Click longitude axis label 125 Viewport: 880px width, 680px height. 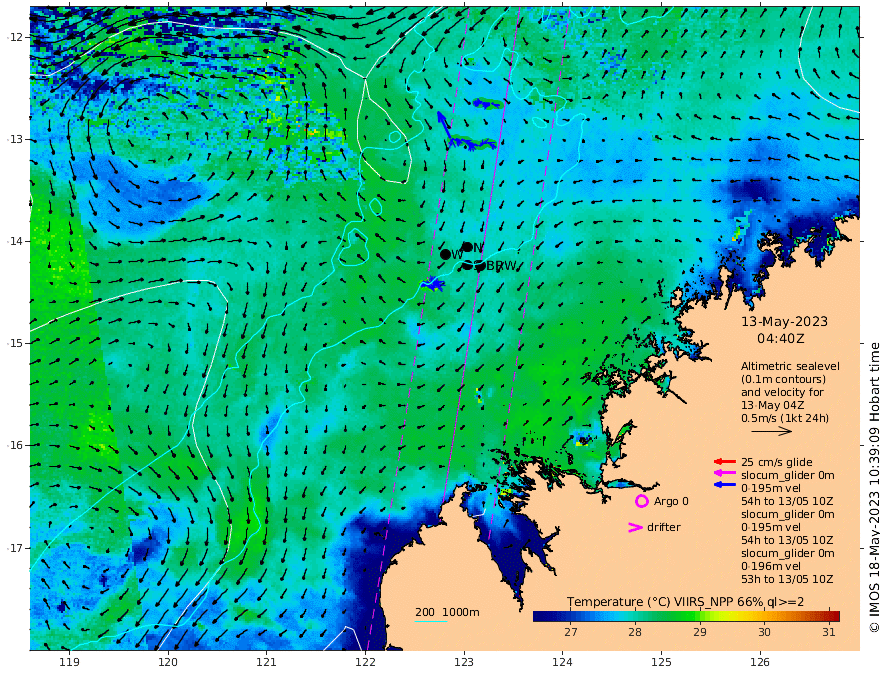662,663
